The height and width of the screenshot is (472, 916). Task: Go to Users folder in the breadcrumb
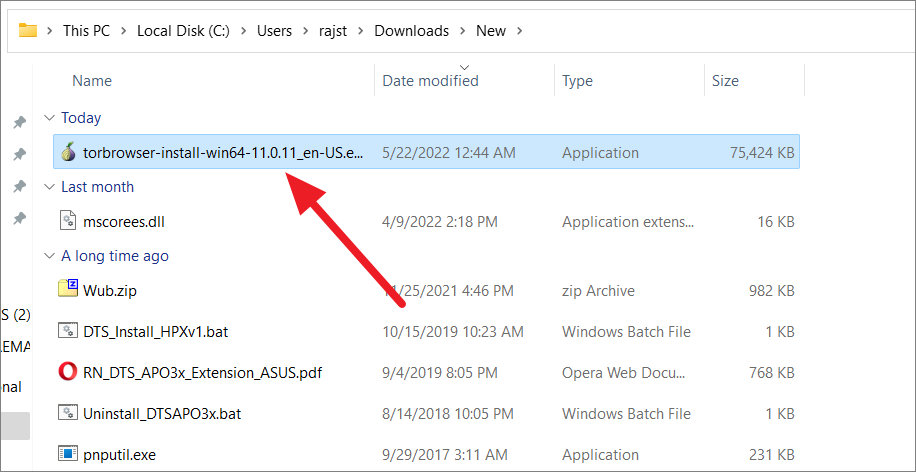275,31
